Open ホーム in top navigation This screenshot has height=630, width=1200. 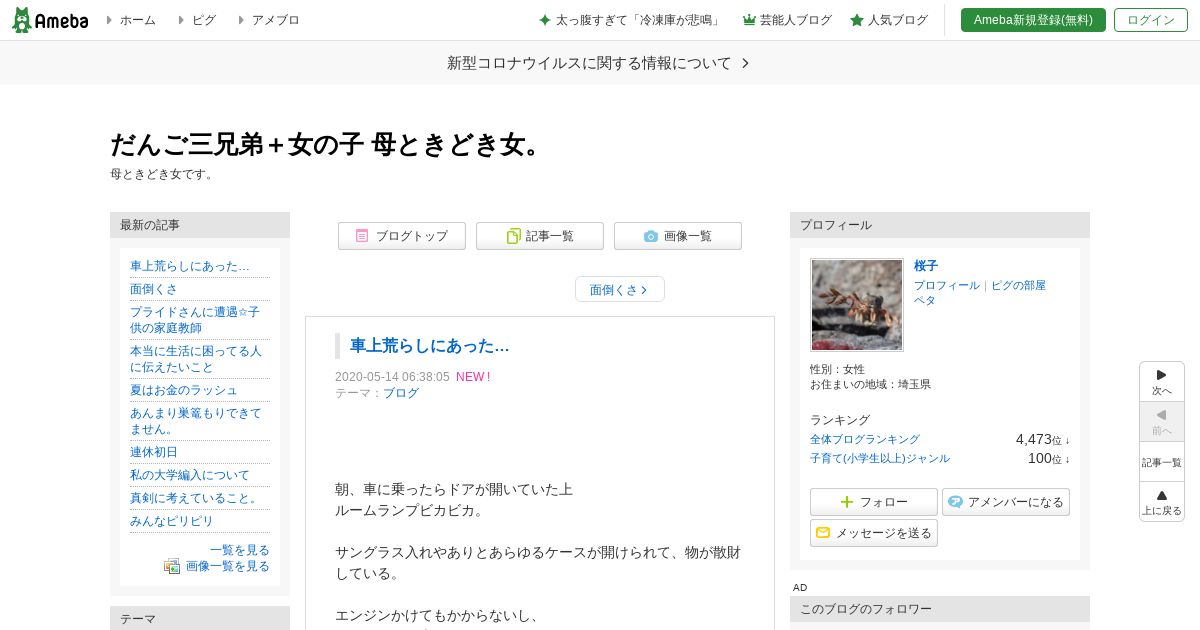138,20
